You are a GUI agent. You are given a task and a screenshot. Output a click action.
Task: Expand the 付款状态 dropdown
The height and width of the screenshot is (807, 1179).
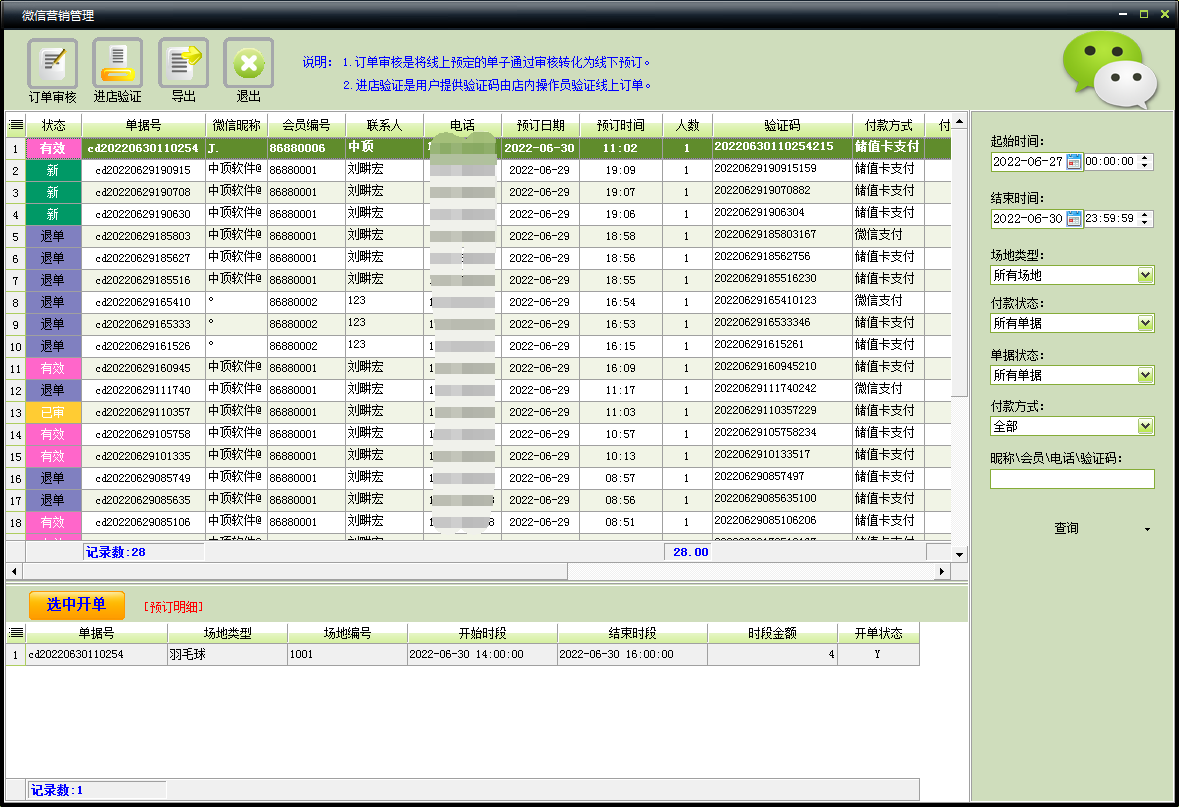[1145, 323]
